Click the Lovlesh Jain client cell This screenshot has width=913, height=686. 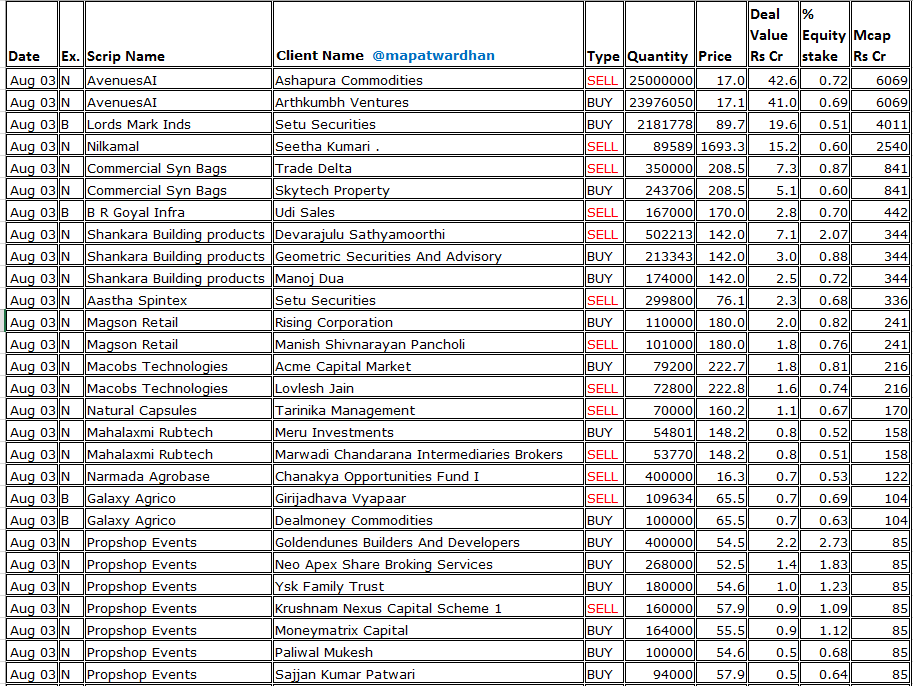[428, 388]
